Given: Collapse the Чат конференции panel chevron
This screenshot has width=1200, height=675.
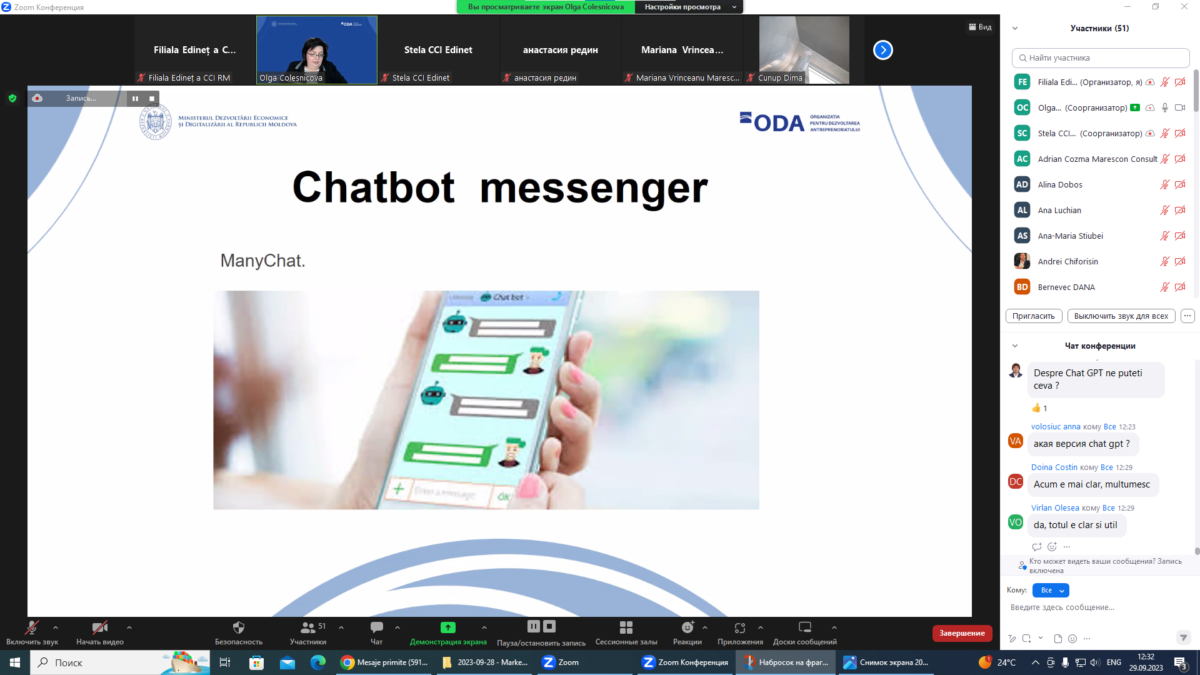Looking at the screenshot, I should click(1015, 346).
